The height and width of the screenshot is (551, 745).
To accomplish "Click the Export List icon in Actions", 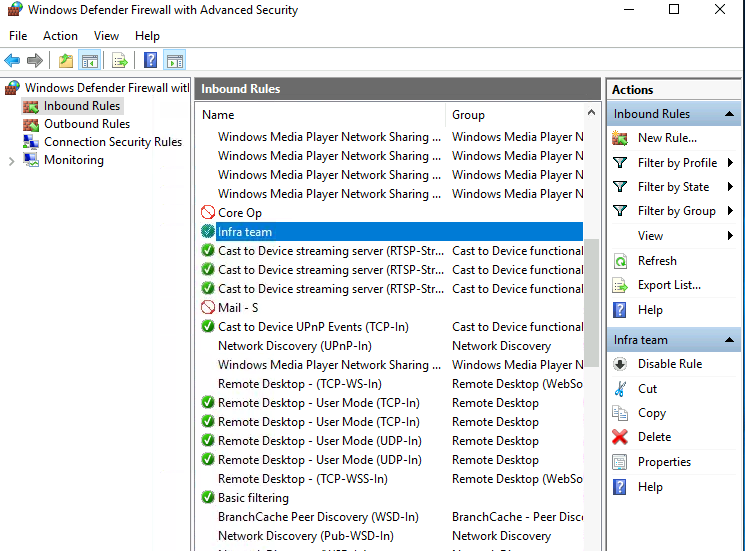I will pyautogui.click(x=620, y=285).
